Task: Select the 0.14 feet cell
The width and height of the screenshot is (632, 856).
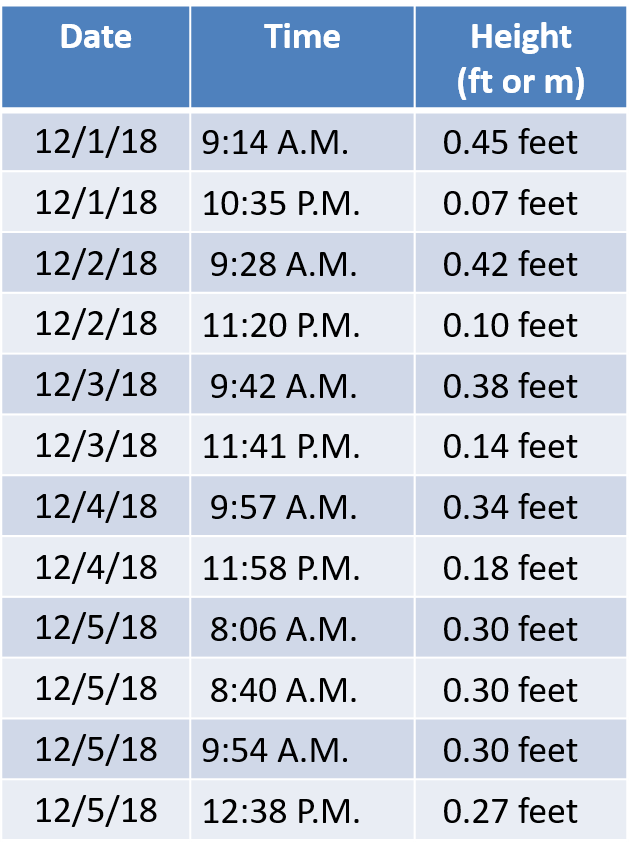Action: (521, 445)
